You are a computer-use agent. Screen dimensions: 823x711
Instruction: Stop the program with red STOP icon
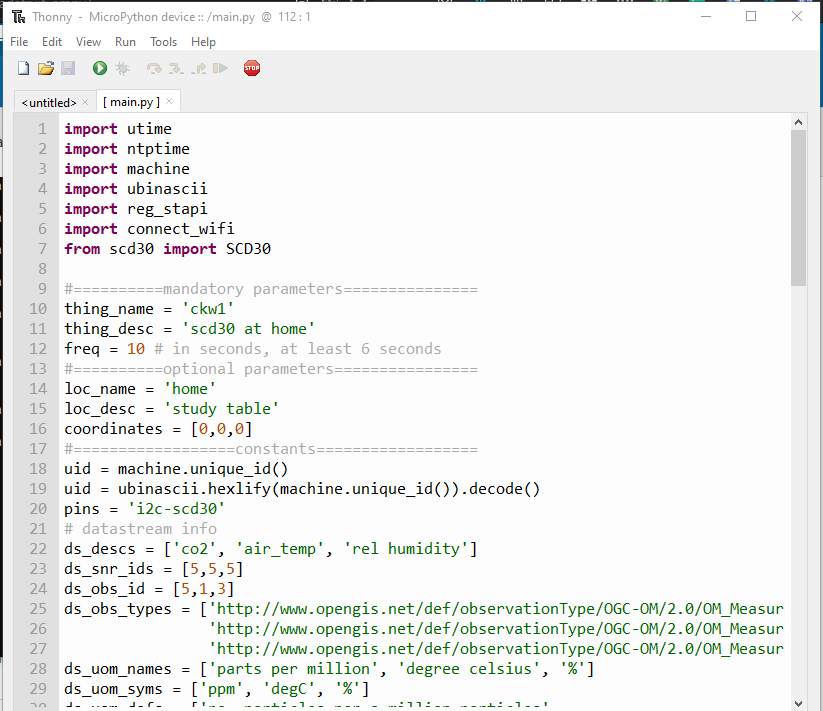tap(252, 68)
